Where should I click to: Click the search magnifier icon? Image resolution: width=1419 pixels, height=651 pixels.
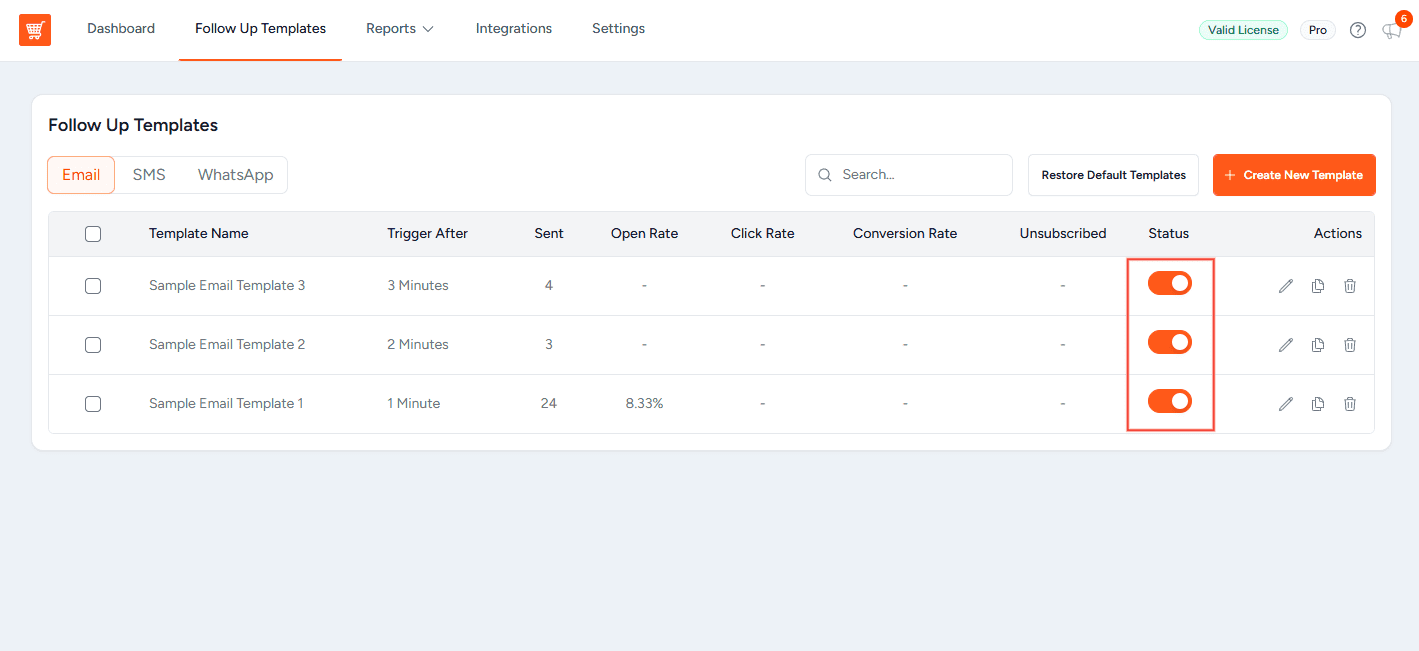825,175
